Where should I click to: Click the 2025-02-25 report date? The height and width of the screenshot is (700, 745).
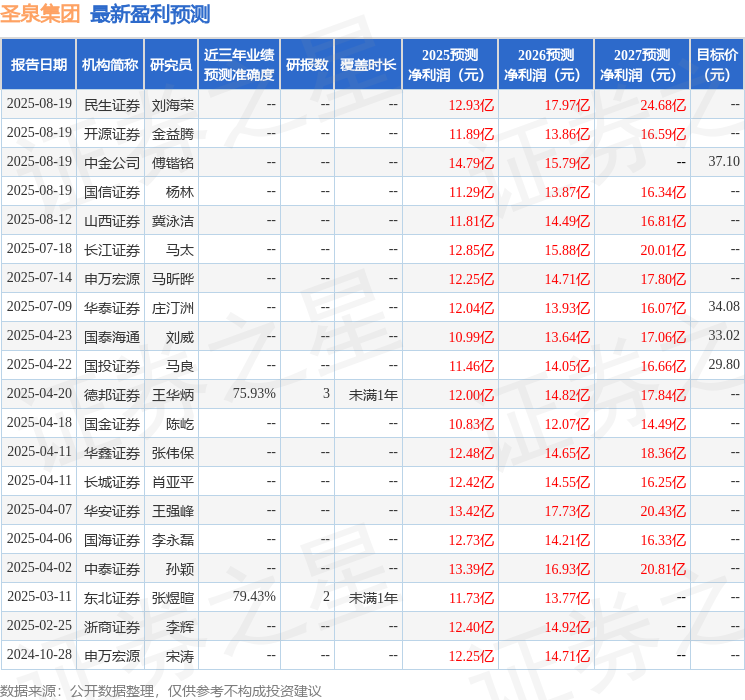point(39,625)
